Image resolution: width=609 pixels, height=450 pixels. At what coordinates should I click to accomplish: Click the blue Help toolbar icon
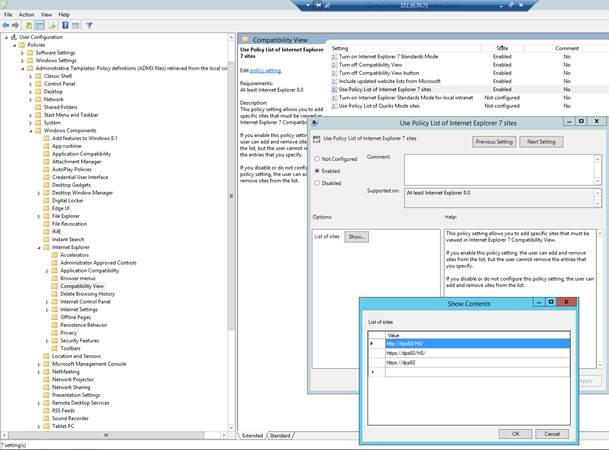click(x=65, y=26)
